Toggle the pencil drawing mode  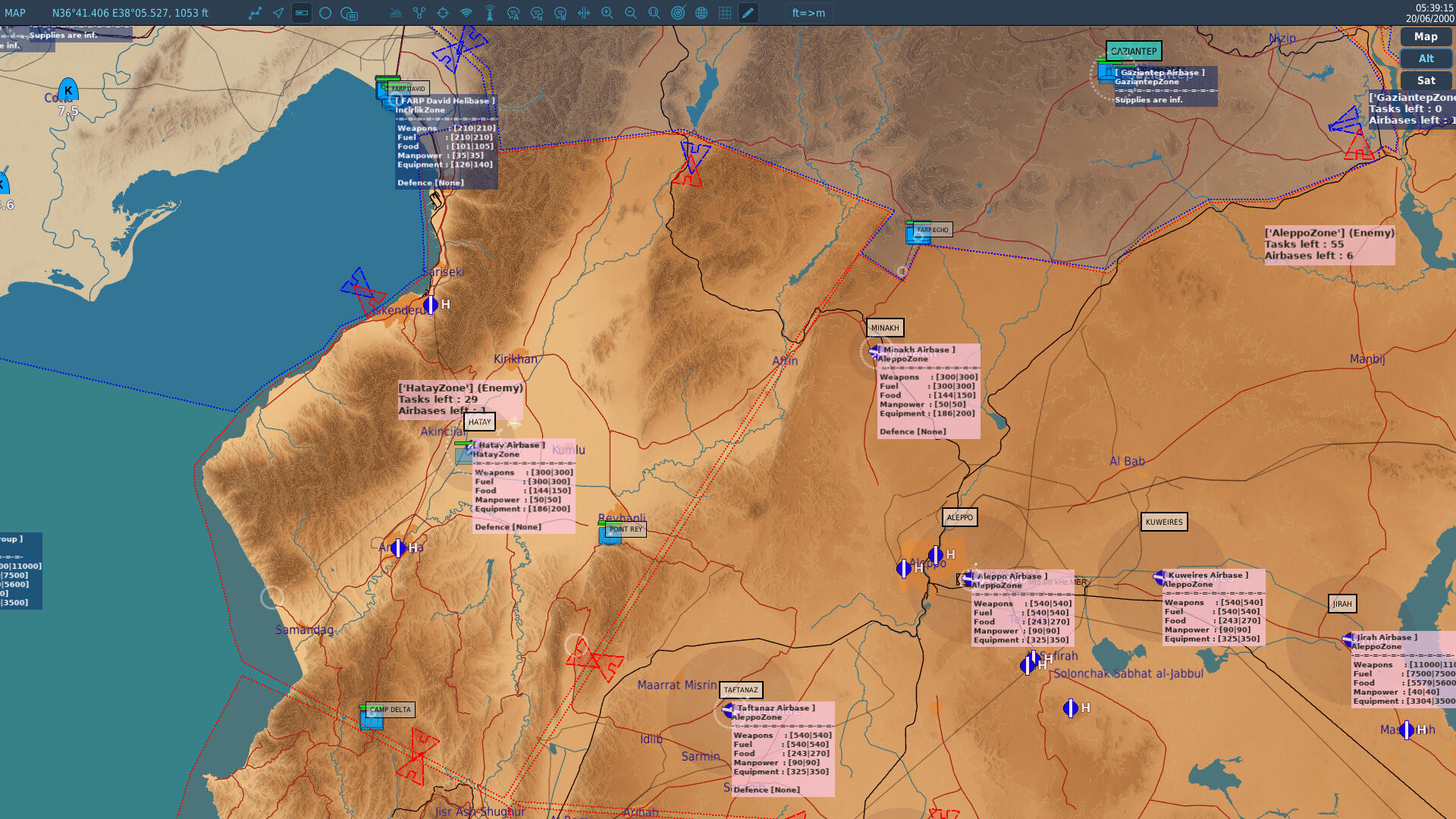pos(748,13)
